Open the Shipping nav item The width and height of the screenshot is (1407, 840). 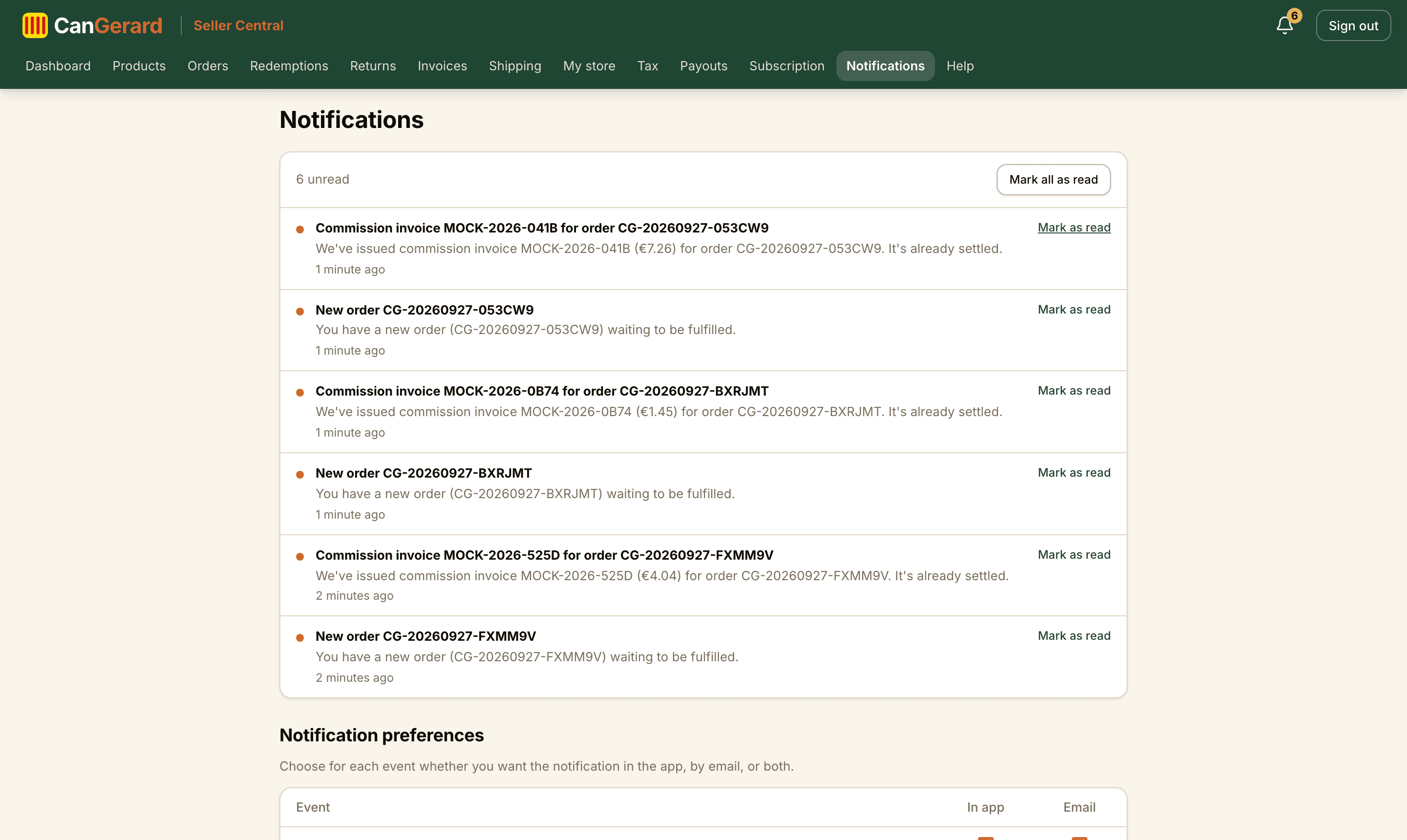[514, 65]
